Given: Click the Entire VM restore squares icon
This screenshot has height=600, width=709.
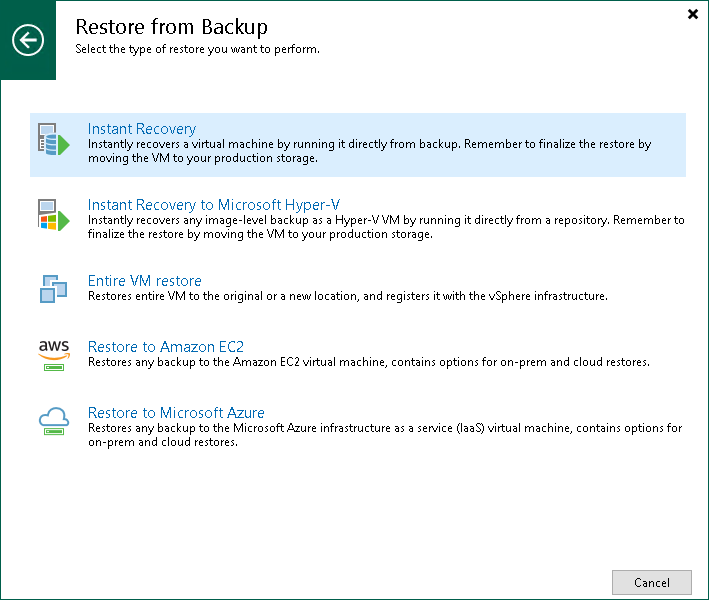Looking at the screenshot, I should click(x=53, y=288).
